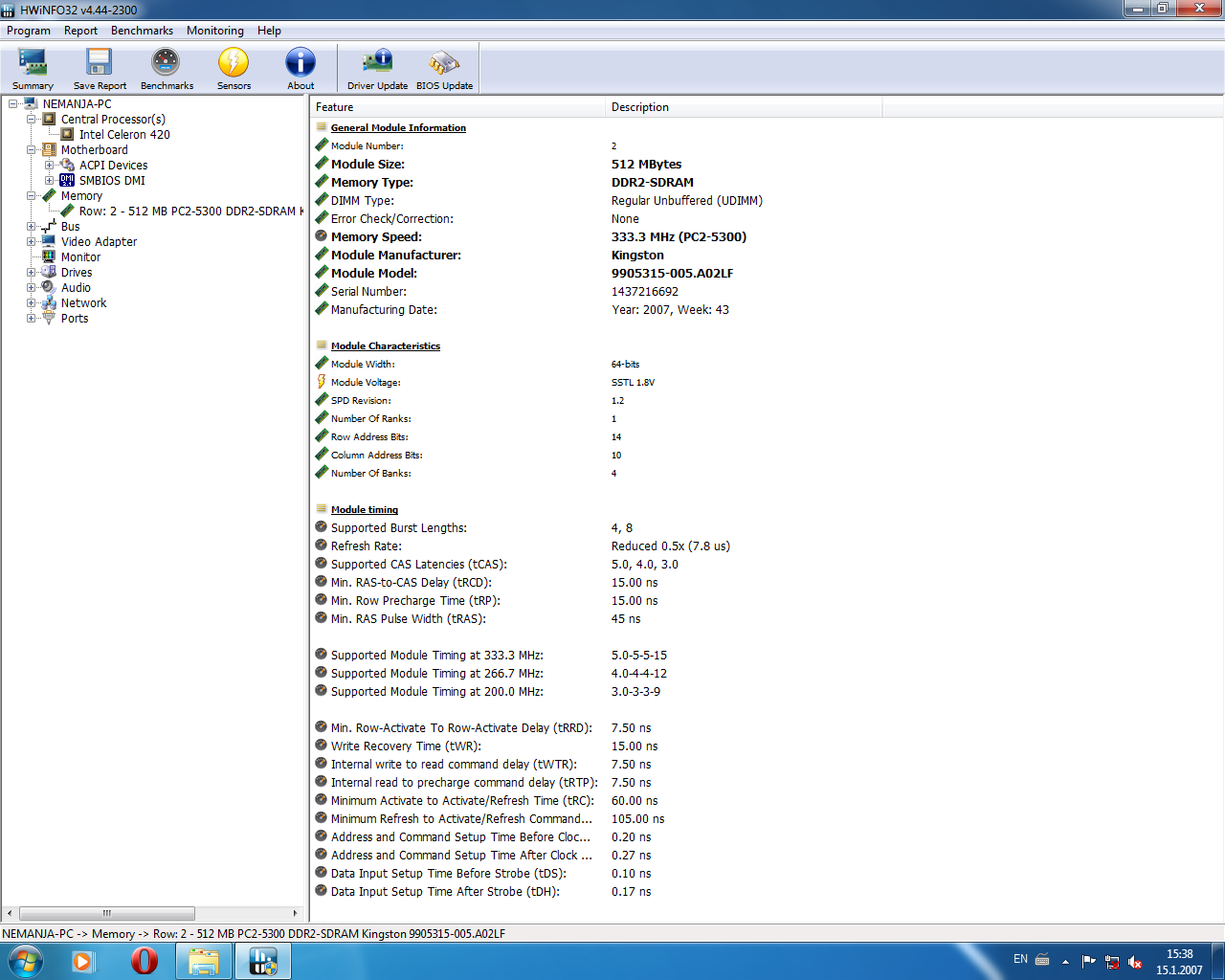
Task: Open Windows Explorer folder on taskbar
Action: tap(204, 961)
